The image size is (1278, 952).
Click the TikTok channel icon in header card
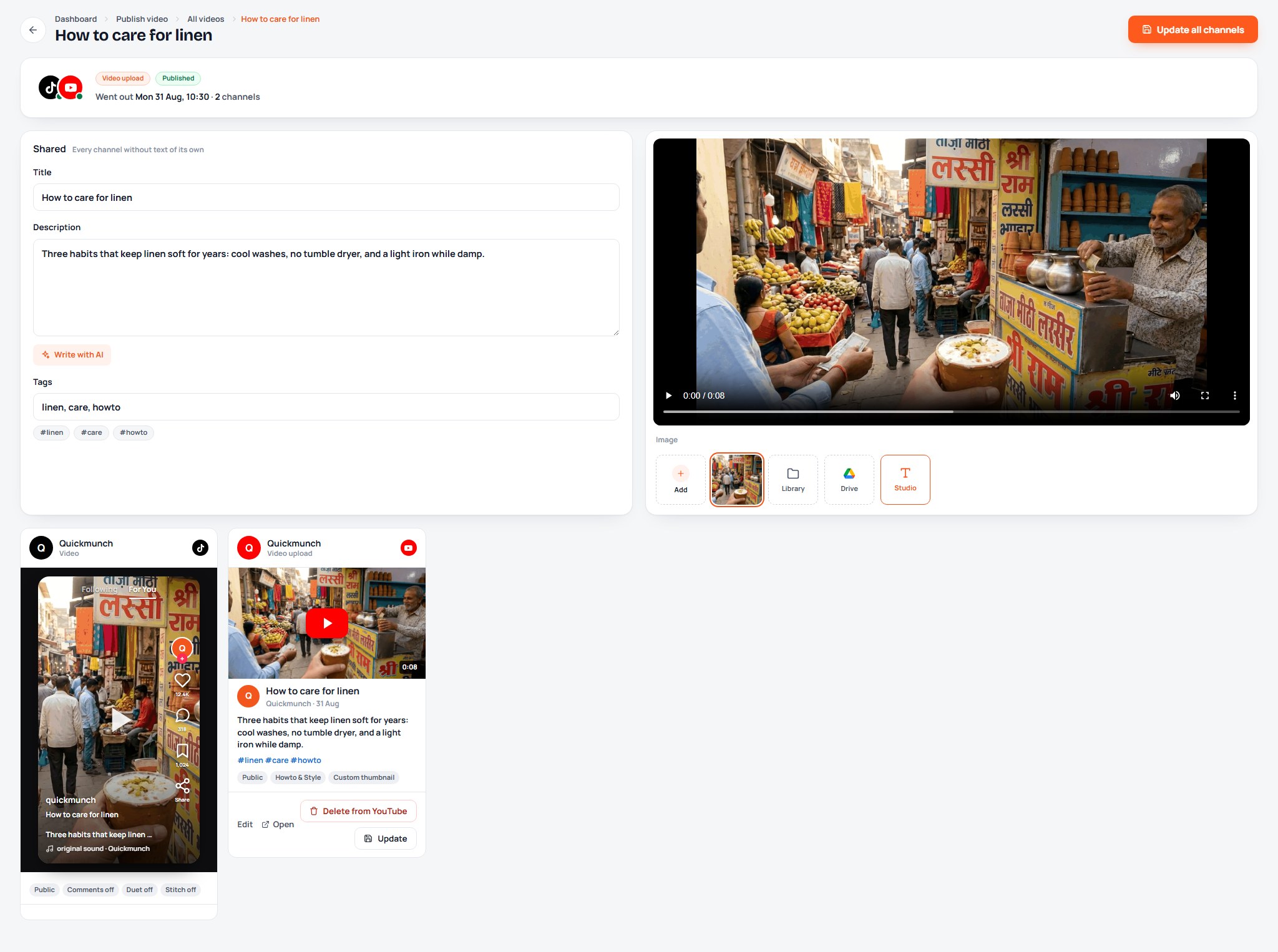tap(50, 87)
